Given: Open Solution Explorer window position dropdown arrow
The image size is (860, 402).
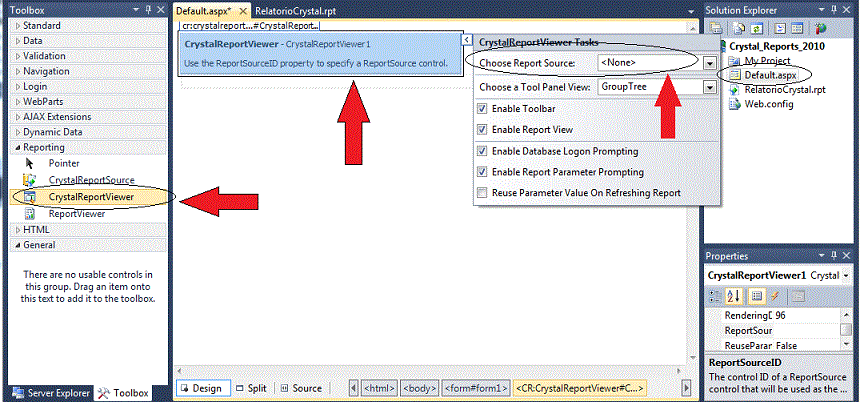Looking at the screenshot, I should click(x=823, y=10).
